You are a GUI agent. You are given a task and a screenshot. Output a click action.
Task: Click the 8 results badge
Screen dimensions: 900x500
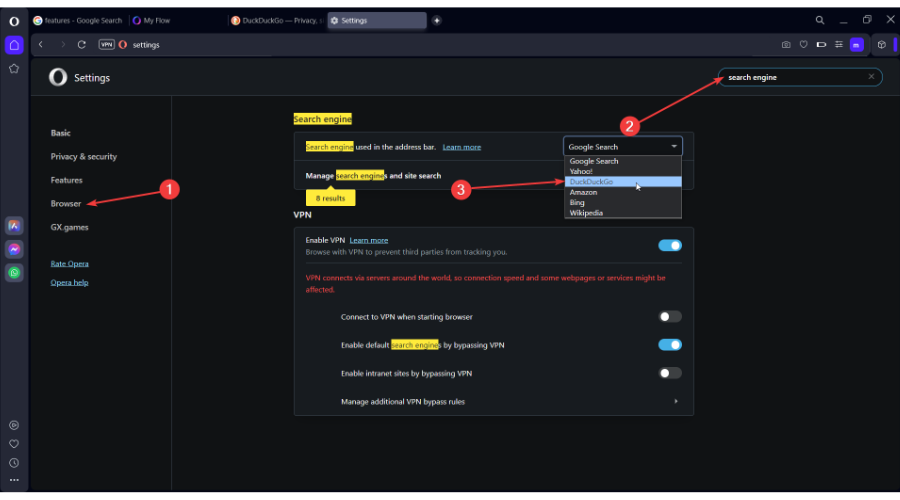331,198
